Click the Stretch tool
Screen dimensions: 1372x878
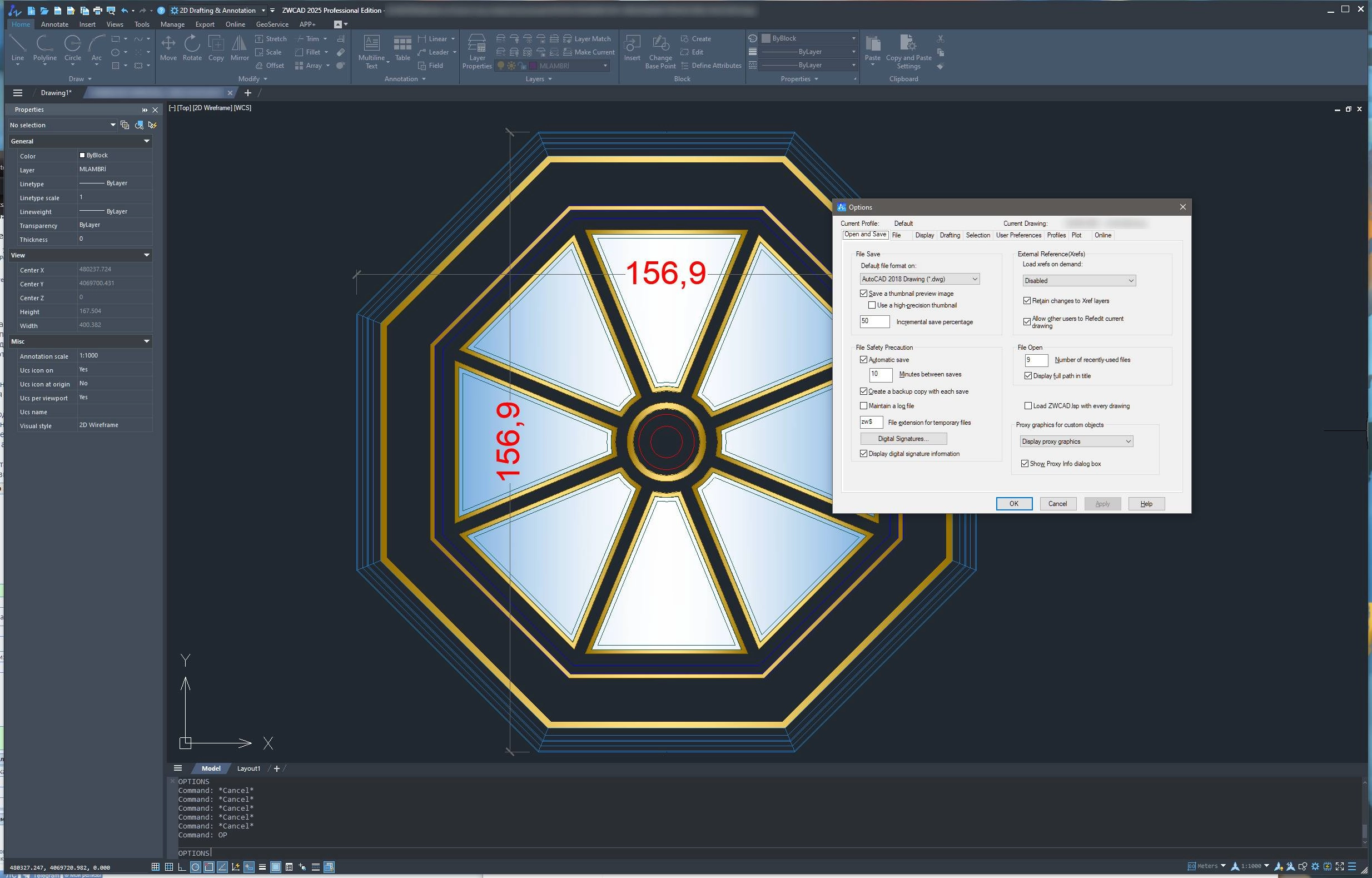(270, 39)
